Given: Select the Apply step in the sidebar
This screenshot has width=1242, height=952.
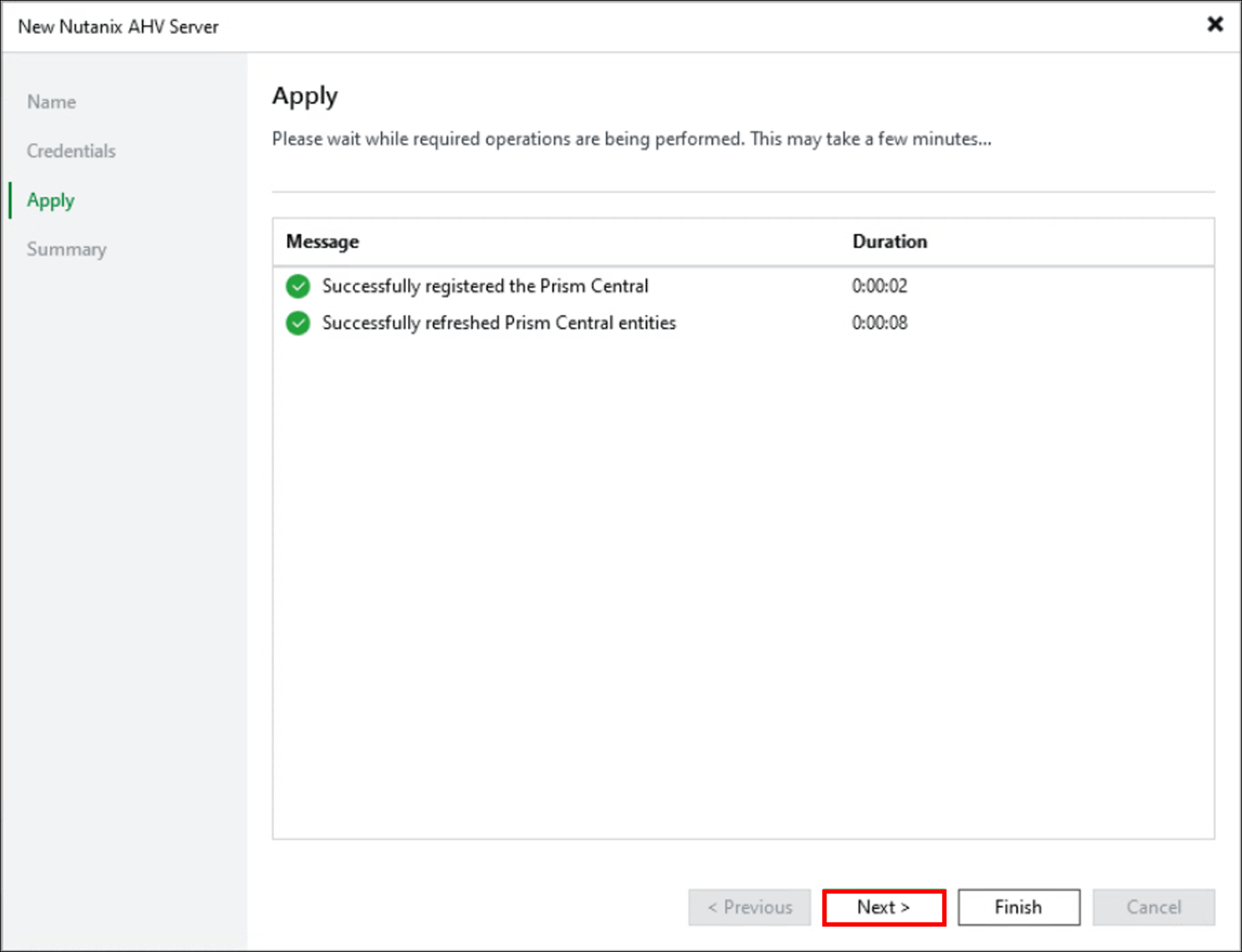Looking at the screenshot, I should click(50, 200).
